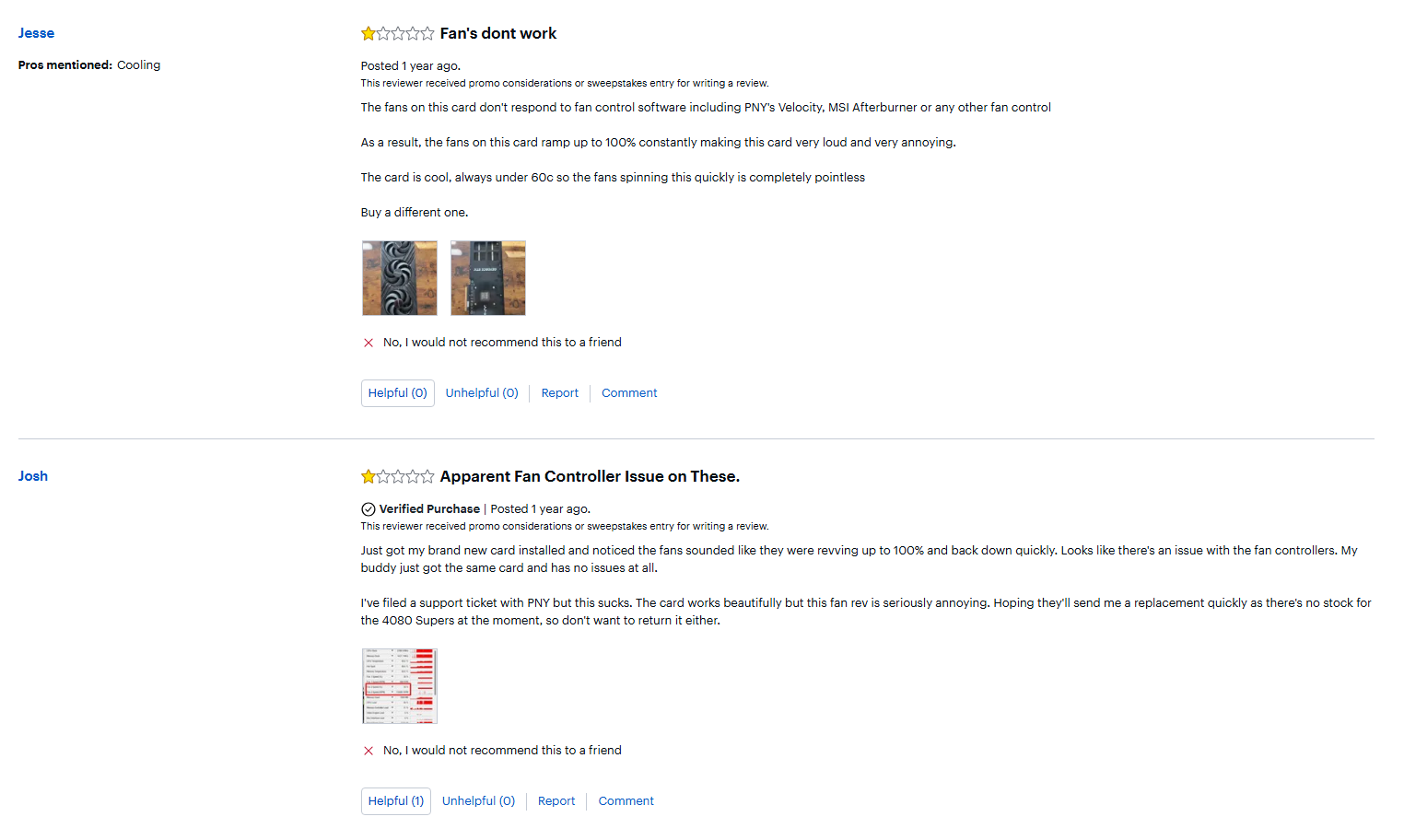Mark Josh's review as Unhelpful
The image size is (1404, 840).
[x=479, y=801]
